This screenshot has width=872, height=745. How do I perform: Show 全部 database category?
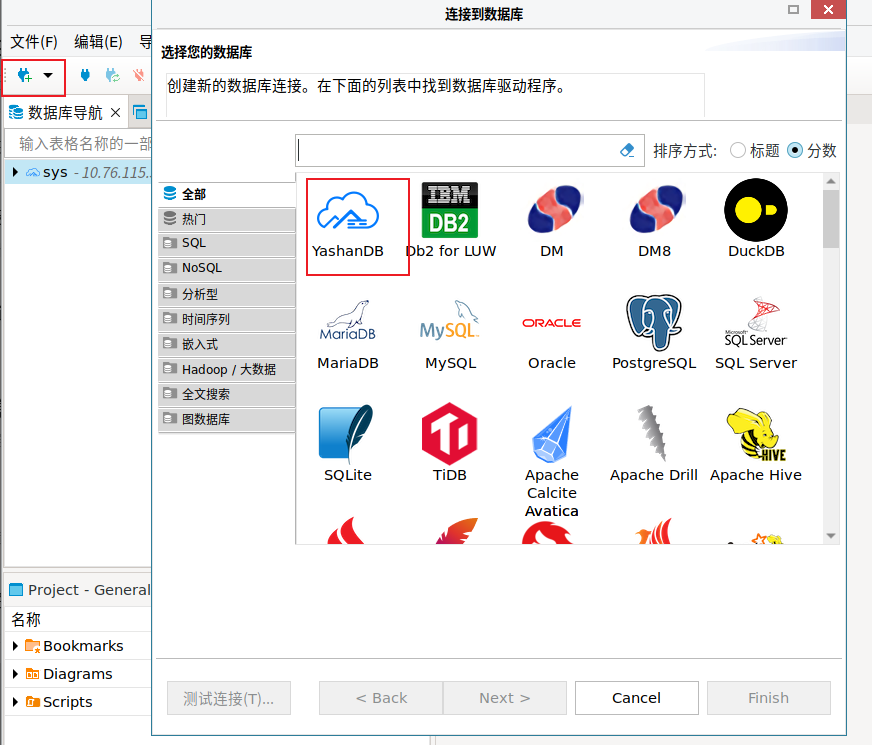tap(227, 194)
